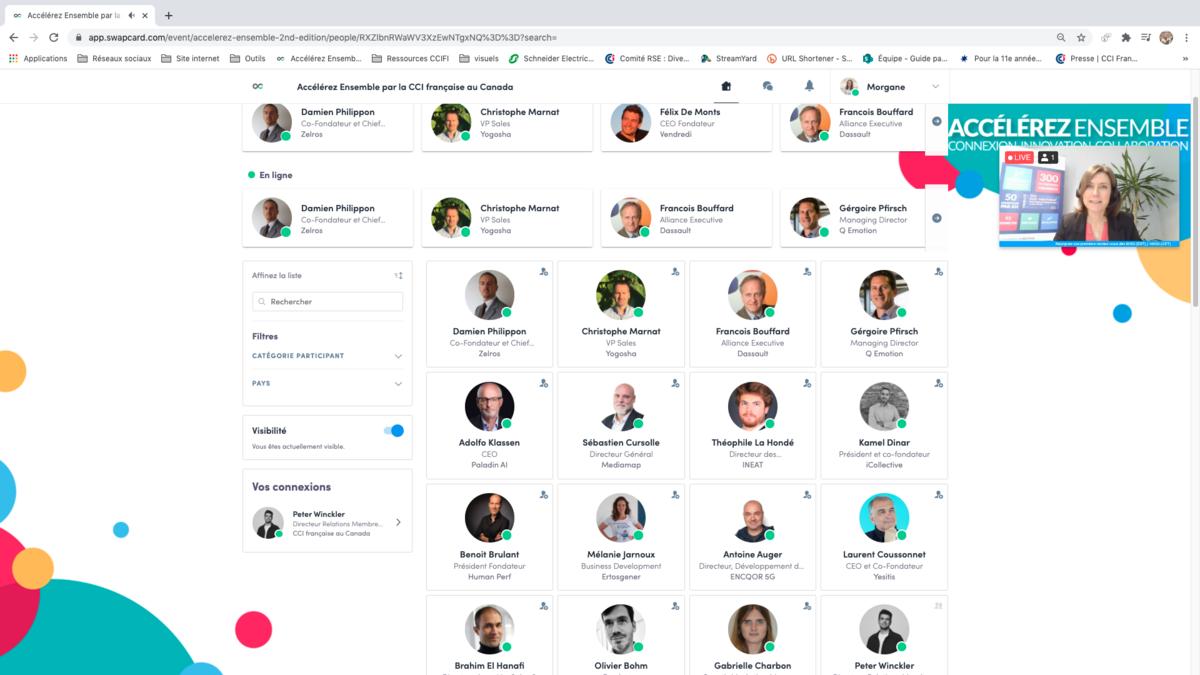The image size is (1200, 675).
Task: Open the Morgane profile dropdown menu
Action: (935, 87)
